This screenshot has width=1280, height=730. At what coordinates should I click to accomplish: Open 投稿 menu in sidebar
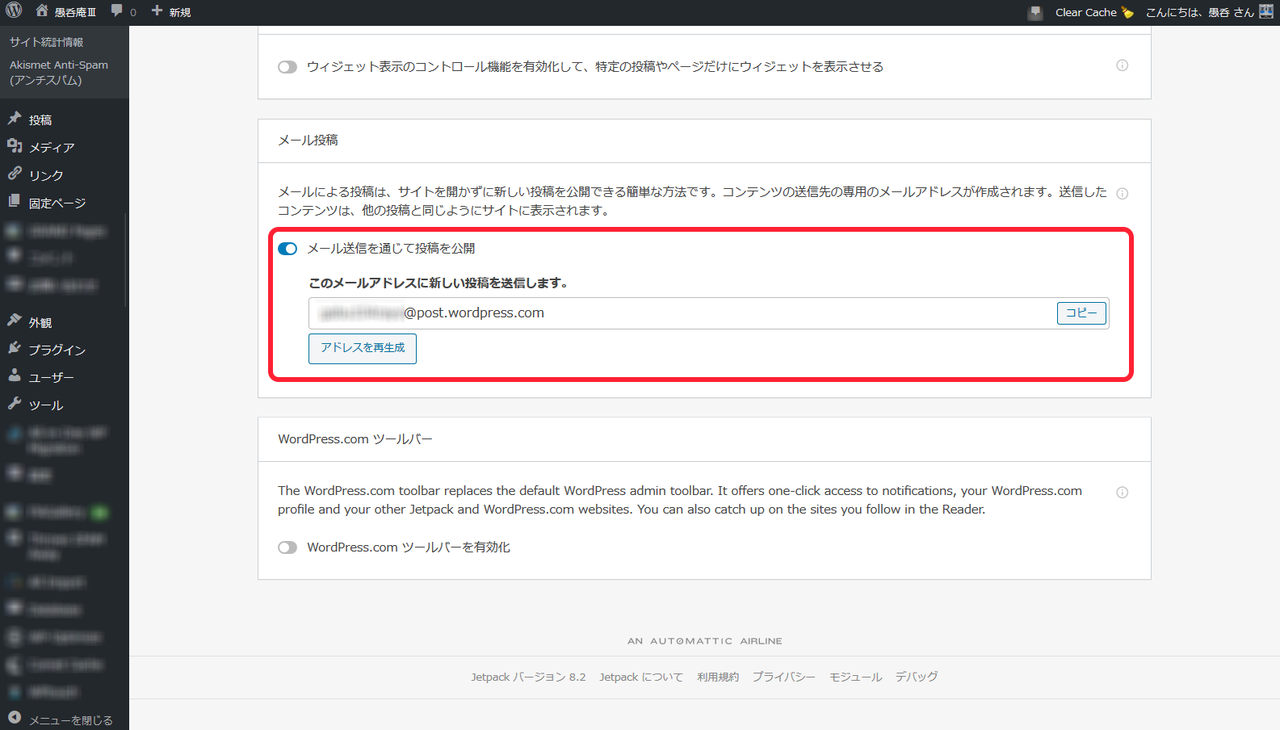(x=40, y=120)
